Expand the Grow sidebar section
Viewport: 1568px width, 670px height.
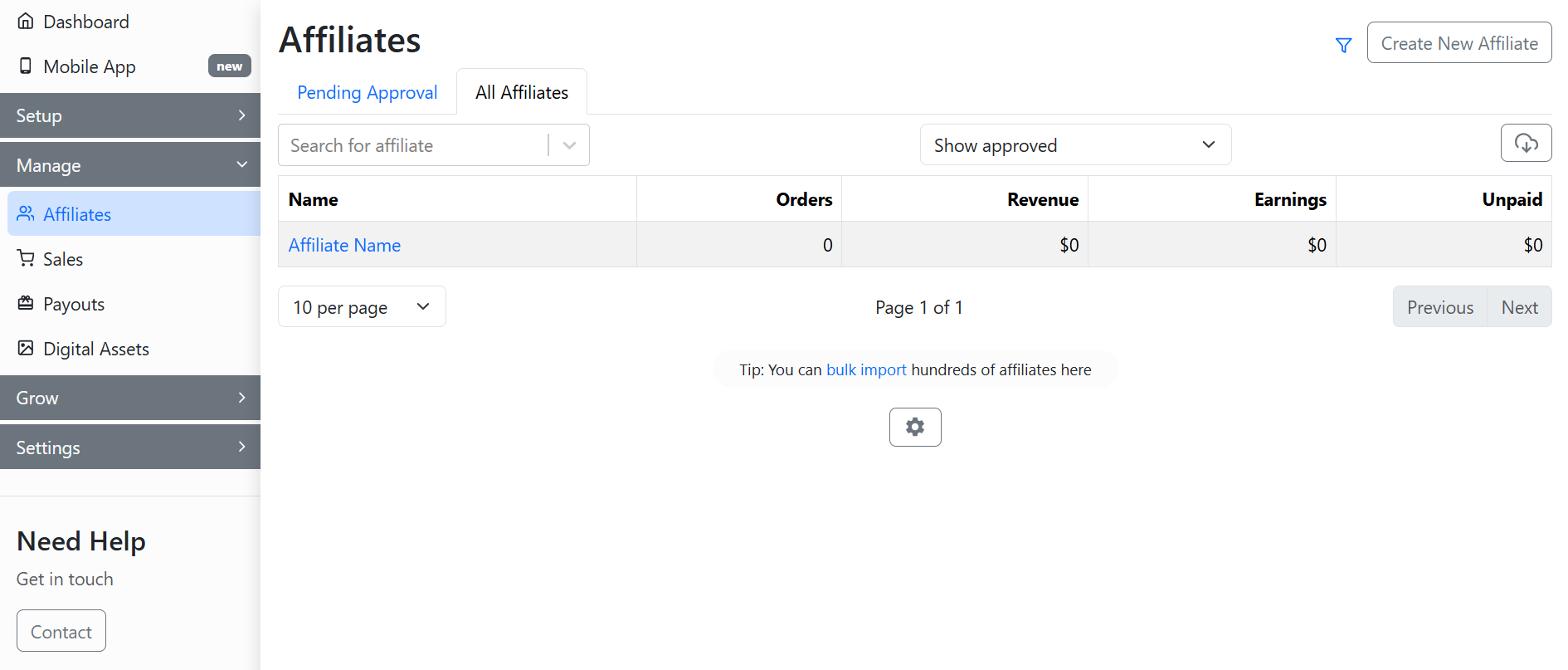pos(130,398)
